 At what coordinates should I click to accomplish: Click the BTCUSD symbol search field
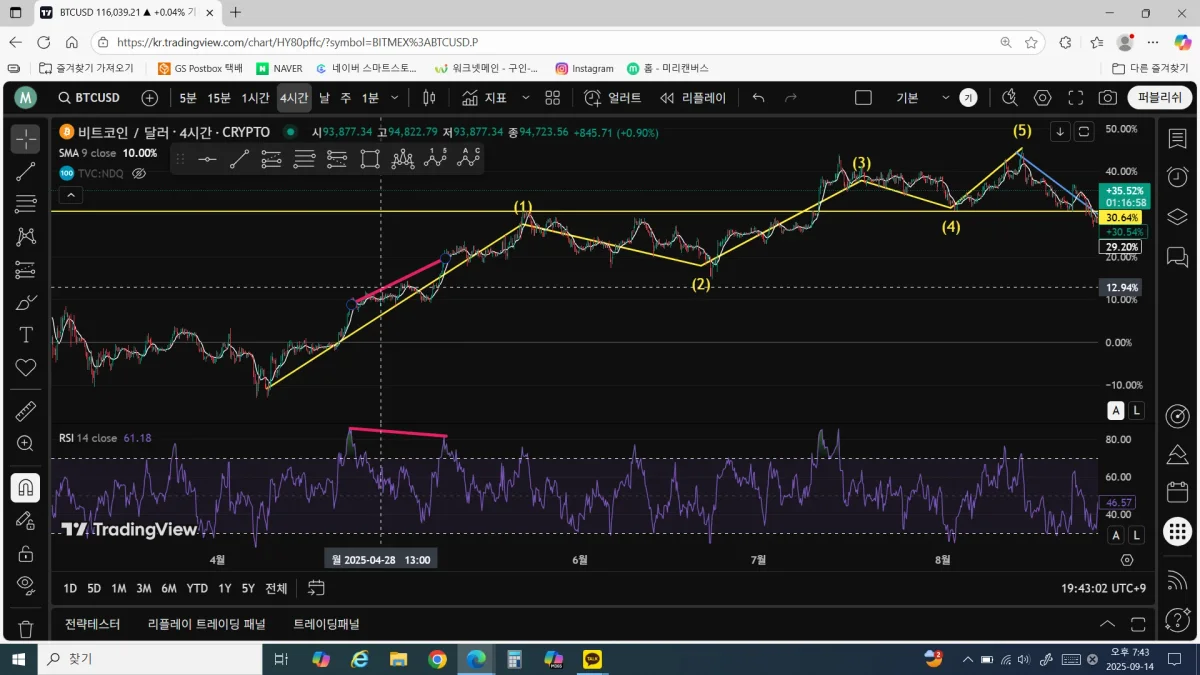pos(88,98)
